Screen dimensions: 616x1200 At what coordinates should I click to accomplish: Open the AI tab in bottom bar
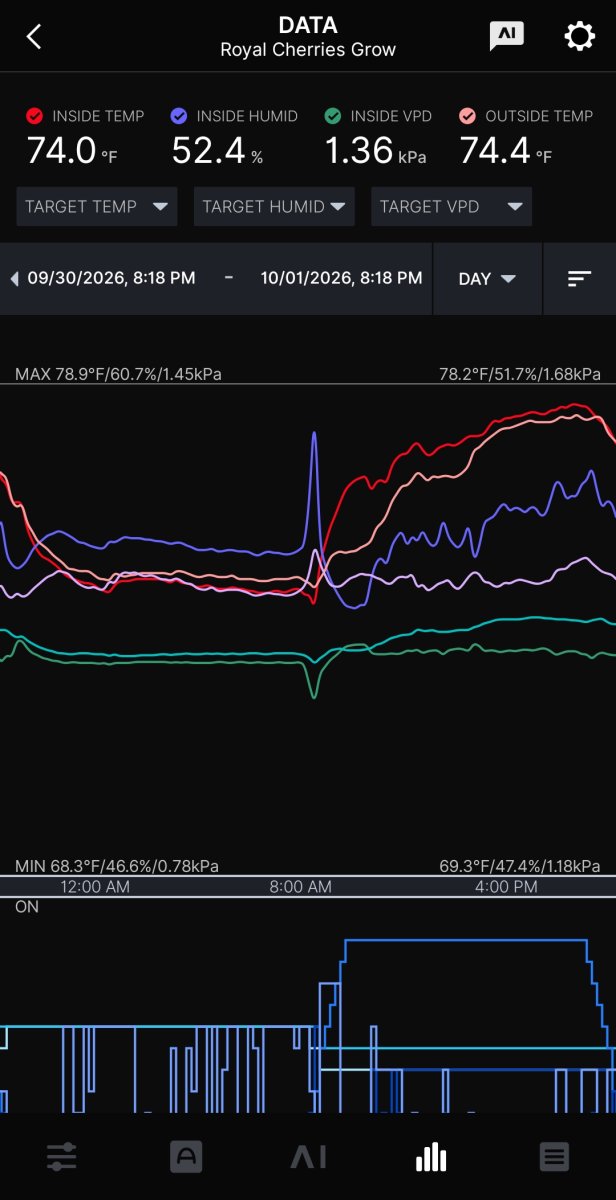pos(308,1158)
